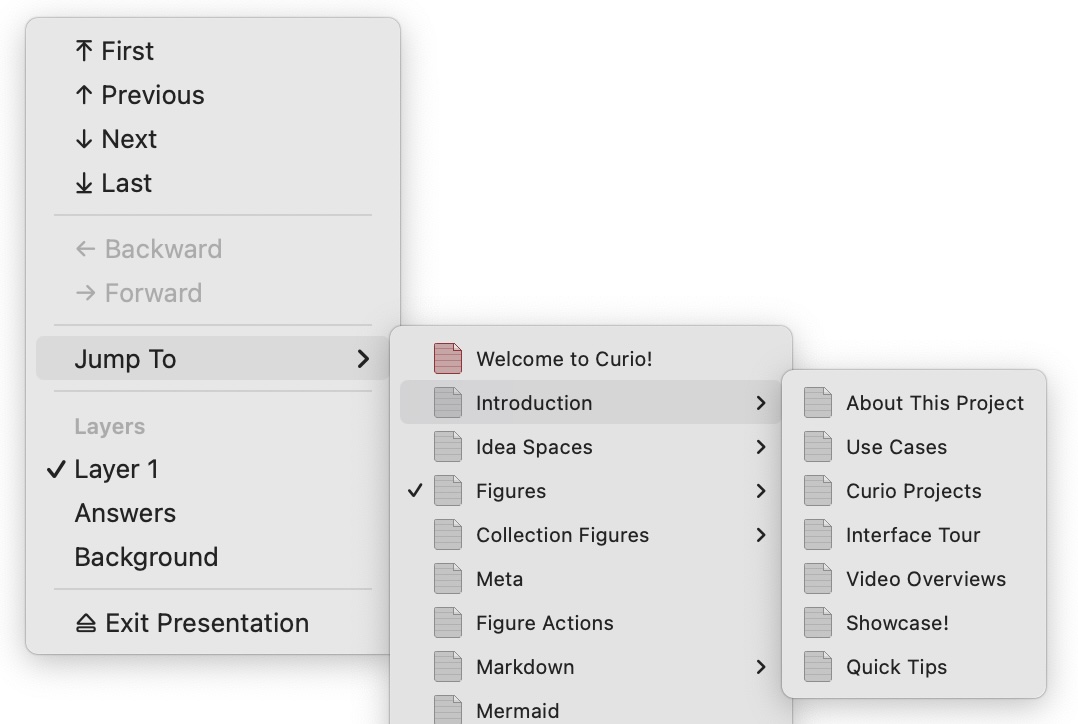Image resolution: width=1078 pixels, height=724 pixels.
Task: Jump to Idea Spaces
Action: point(591,447)
